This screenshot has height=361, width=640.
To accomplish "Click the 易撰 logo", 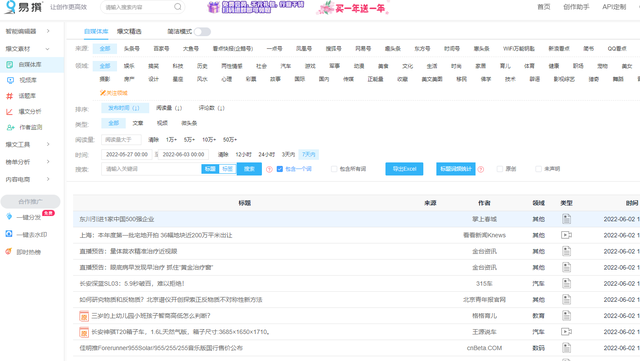I will 23,7.
